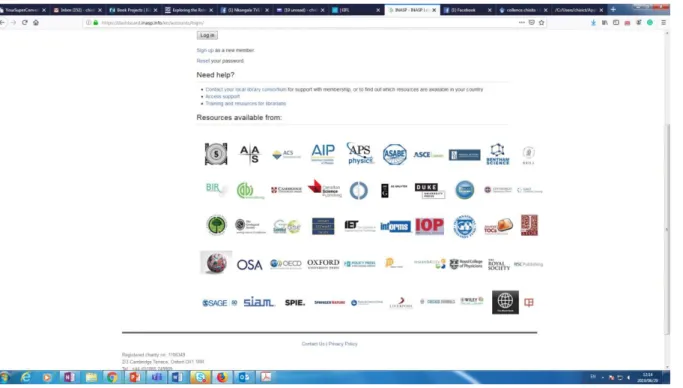Open Contact your local library consortium link
This screenshot has width=683, height=388.
[x=246, y=90]
